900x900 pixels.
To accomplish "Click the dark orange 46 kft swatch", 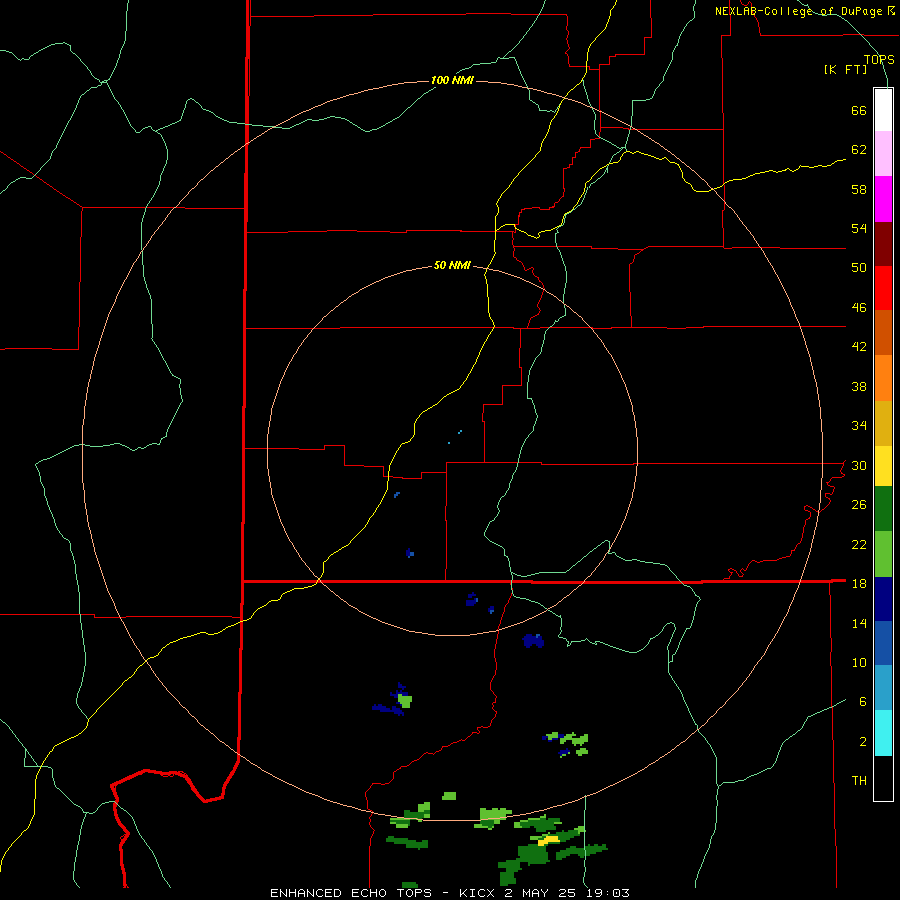I will [883, 332].
